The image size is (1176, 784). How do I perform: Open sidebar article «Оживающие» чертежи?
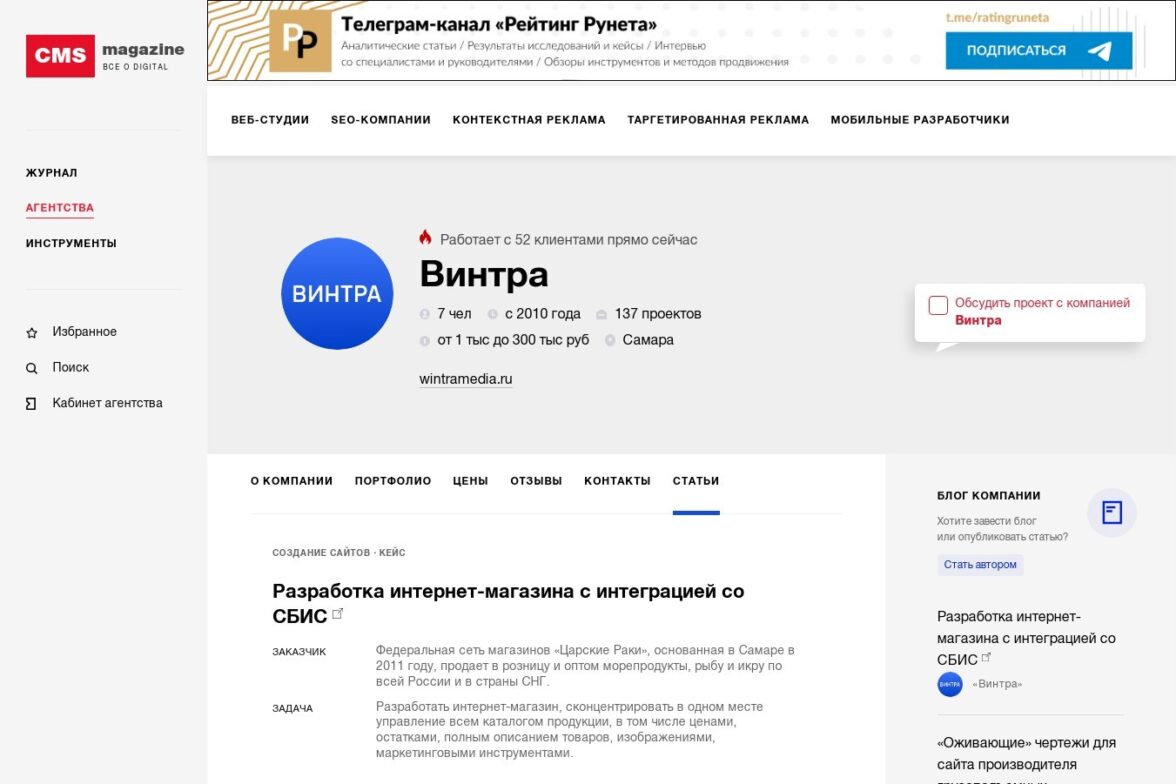click(x=1026, y=761)
